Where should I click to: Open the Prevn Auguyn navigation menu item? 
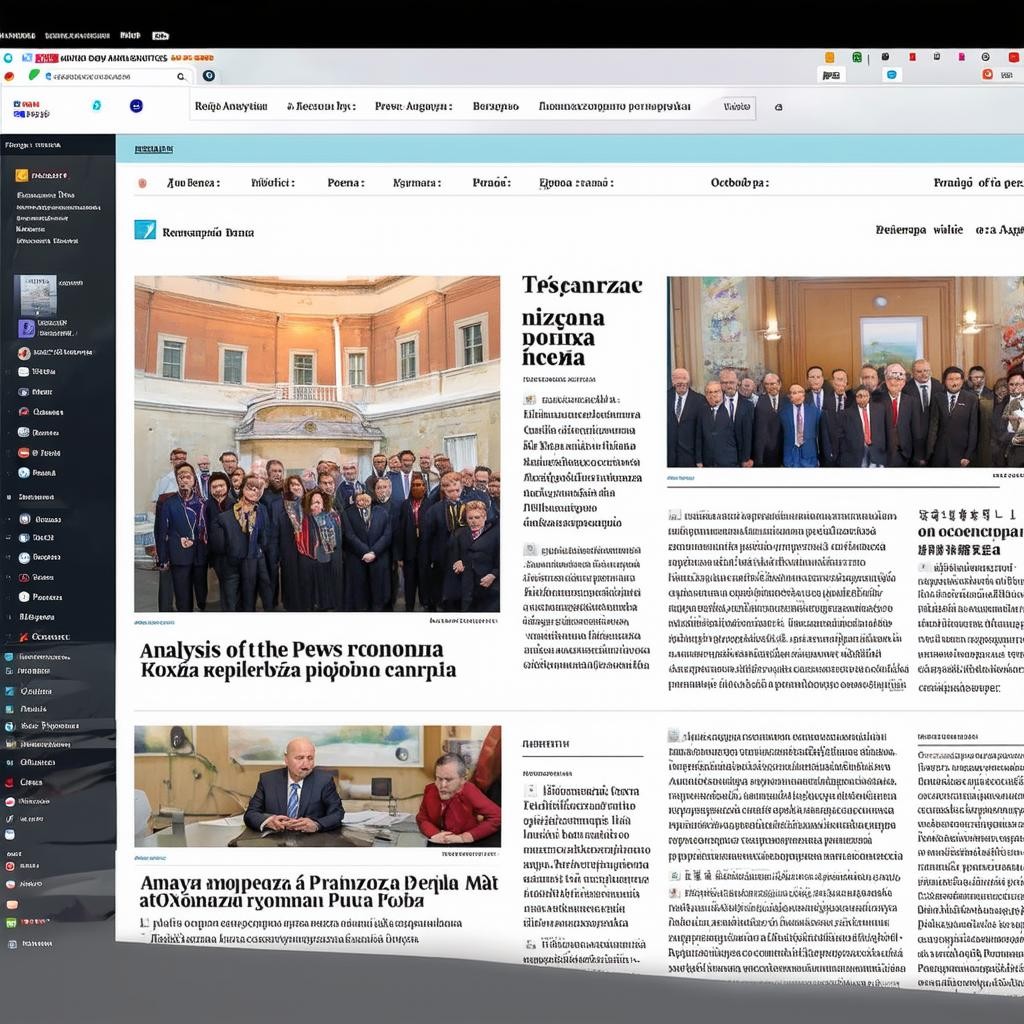413,106
